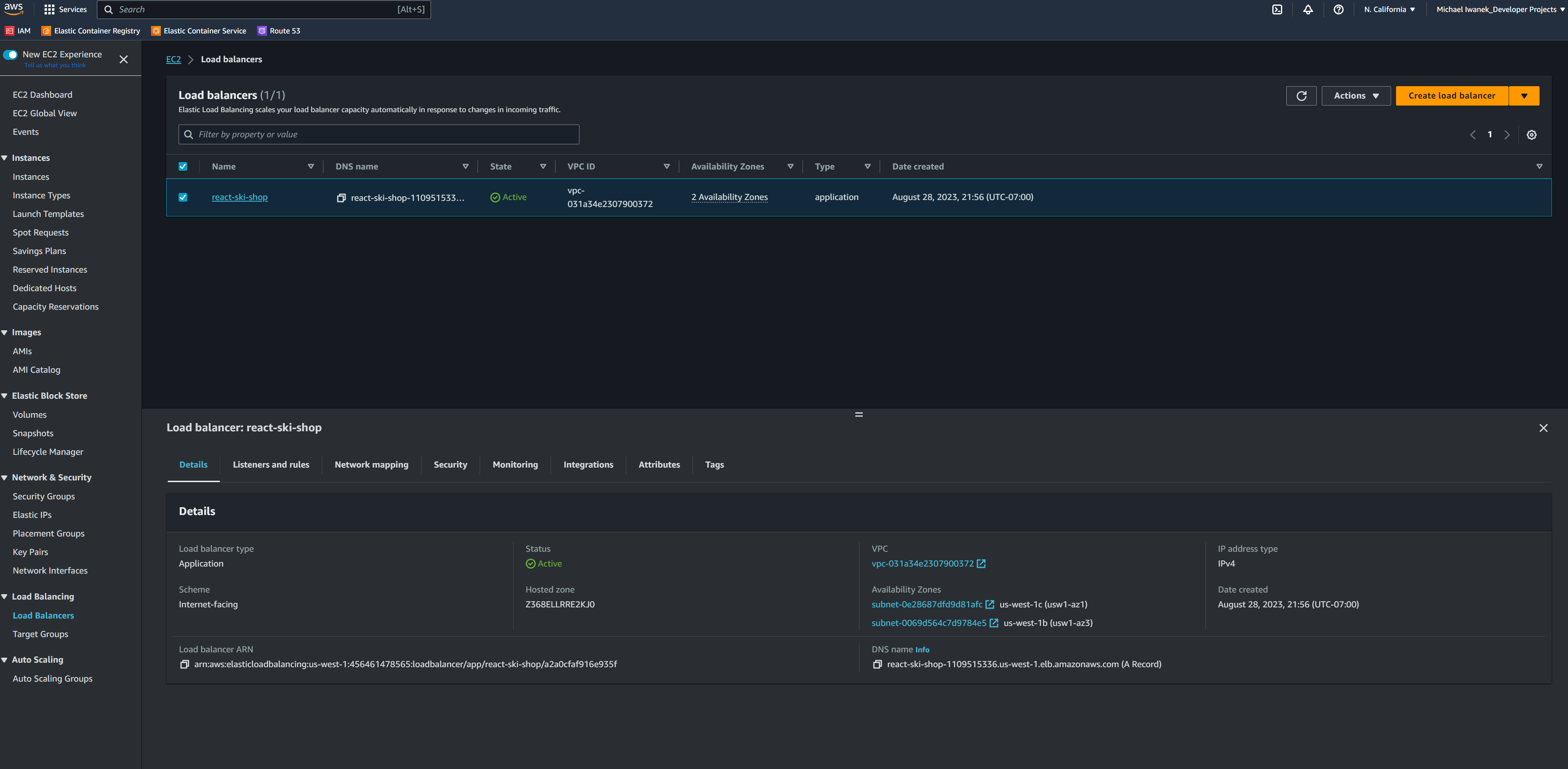Image resolution: width=1568 pixels, height=769 pixels.
Task: Select the Details tab
Action: (x=193, y=465)
